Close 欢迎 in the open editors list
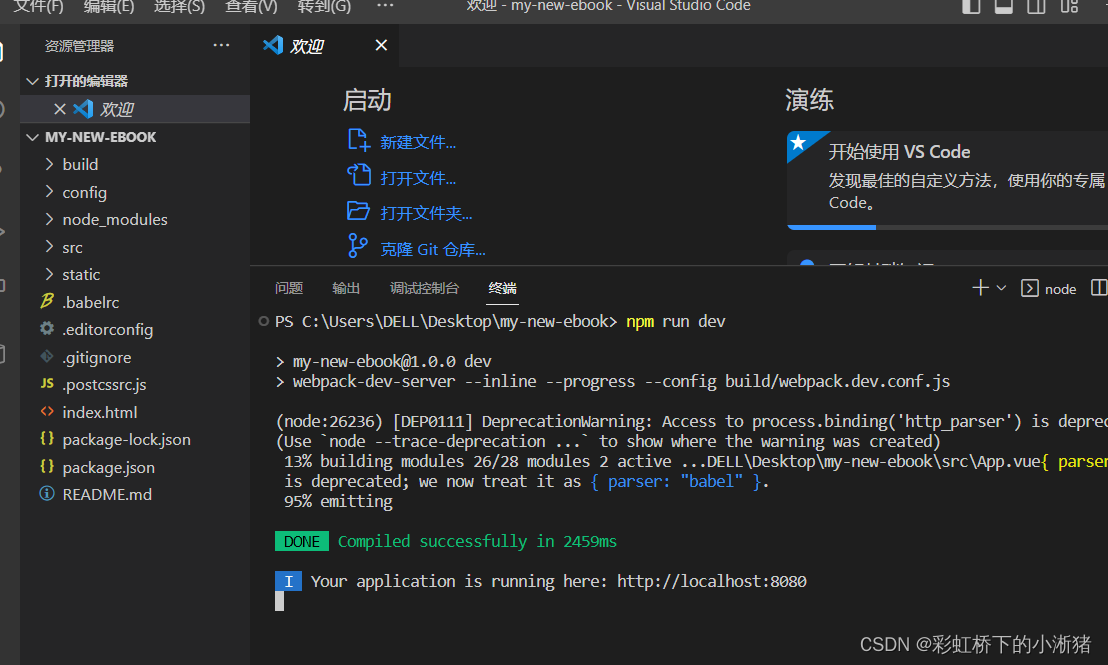 click(x=60, y=110)
